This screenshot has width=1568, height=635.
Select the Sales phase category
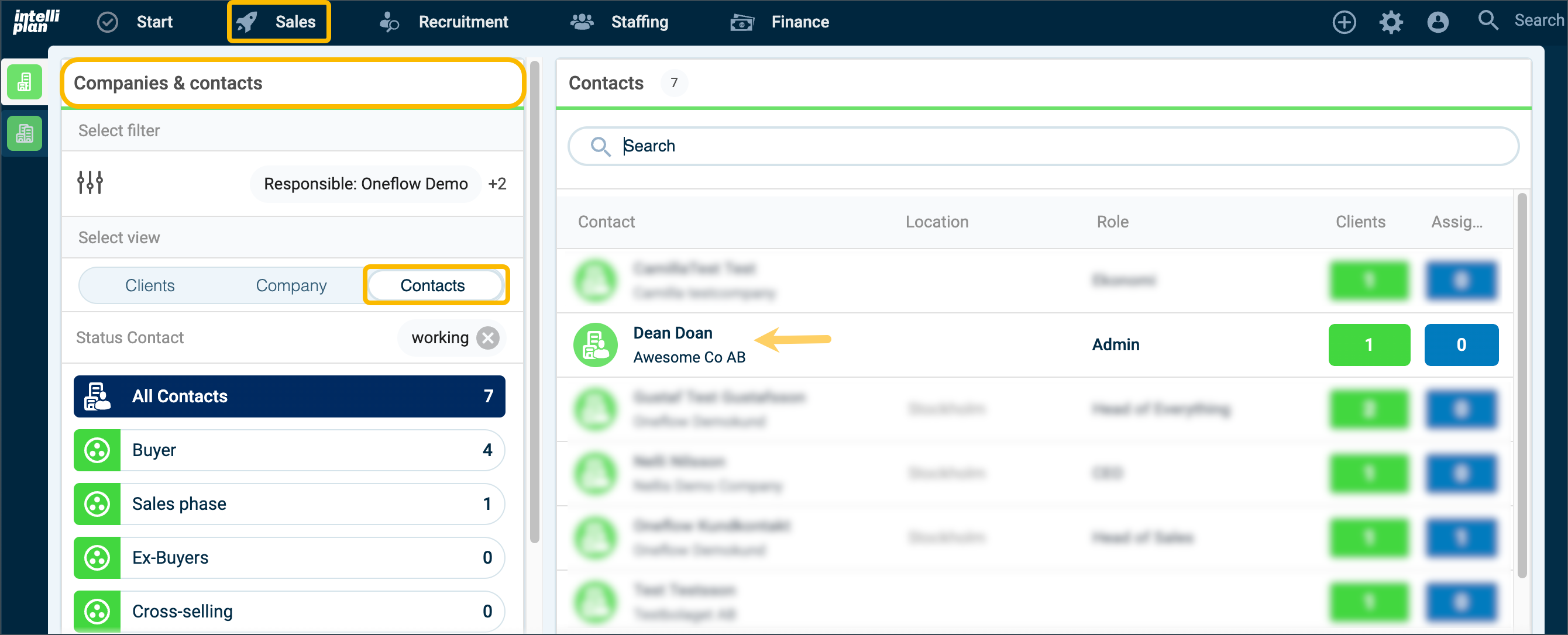click(289, 503)
